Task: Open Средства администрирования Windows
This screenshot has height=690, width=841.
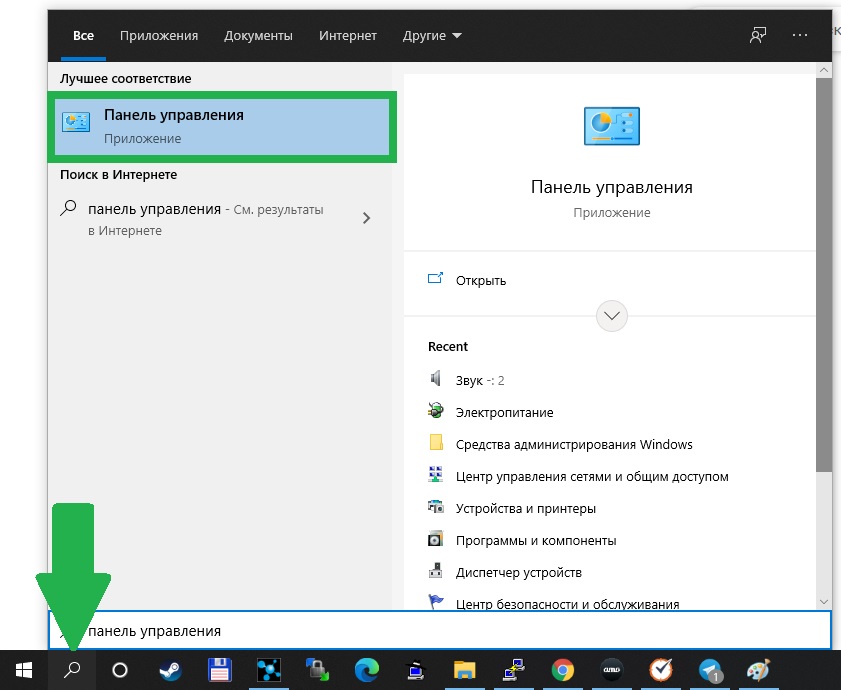Action: [574, 444]
